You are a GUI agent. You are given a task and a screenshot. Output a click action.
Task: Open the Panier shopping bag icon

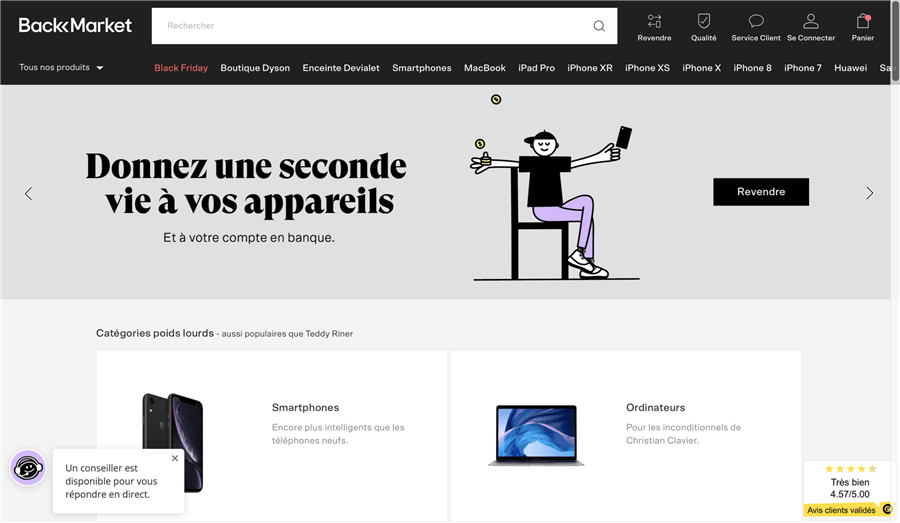(863, 21)
